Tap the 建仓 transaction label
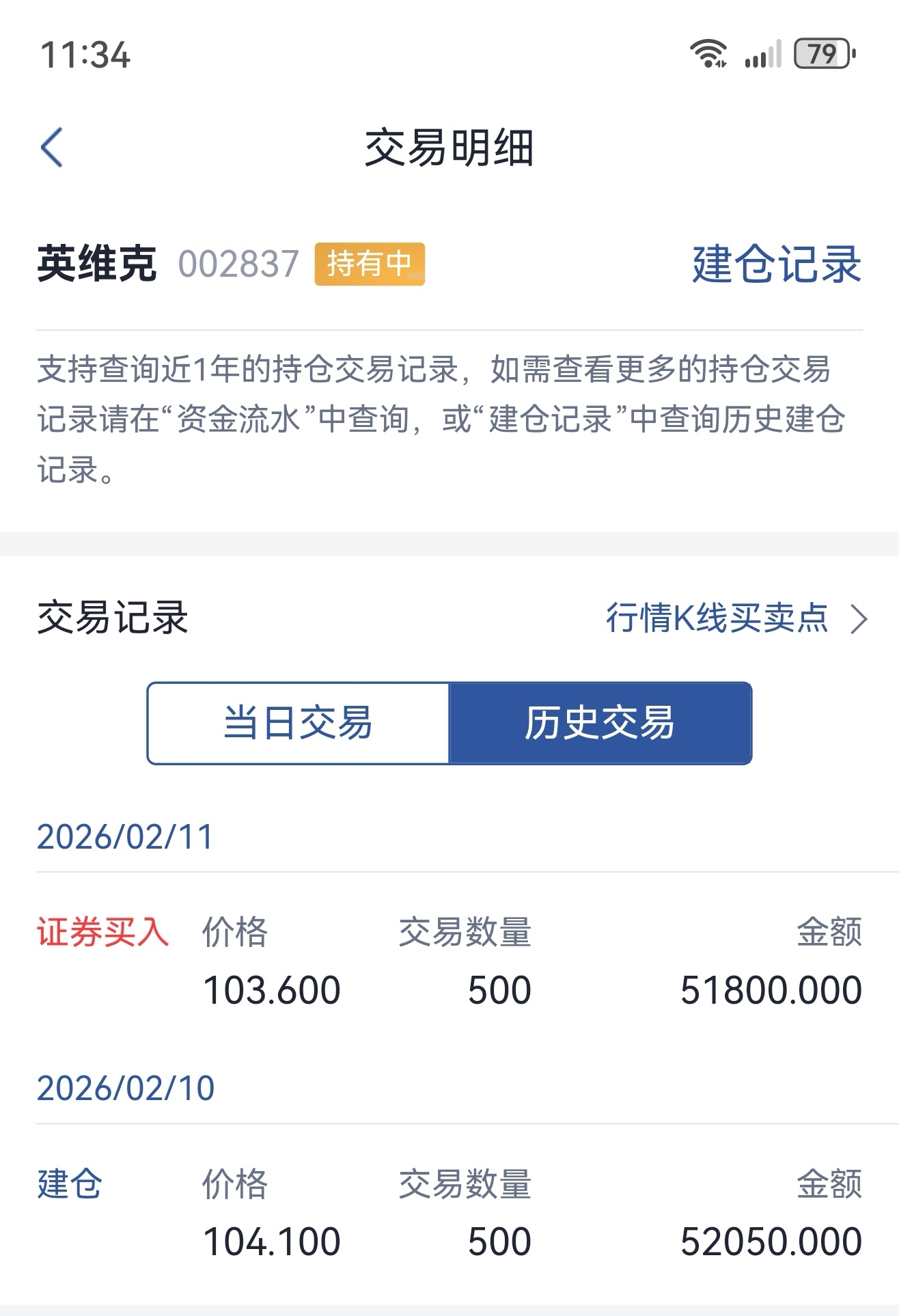 click(x=69, y=1183)
